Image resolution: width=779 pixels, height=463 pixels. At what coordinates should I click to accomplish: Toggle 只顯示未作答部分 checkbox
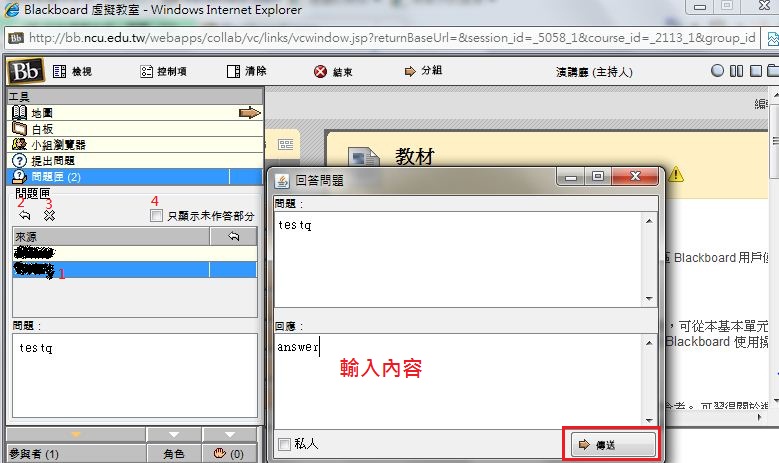155,216
